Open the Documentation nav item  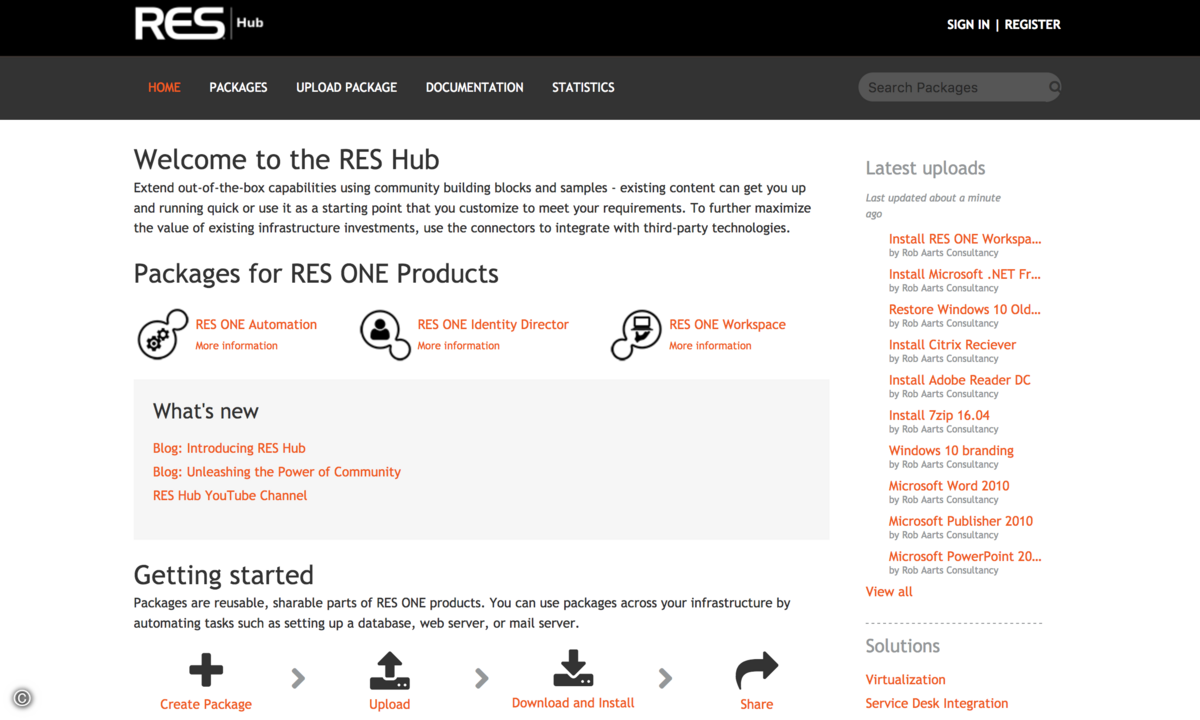(x=474, y=87)
